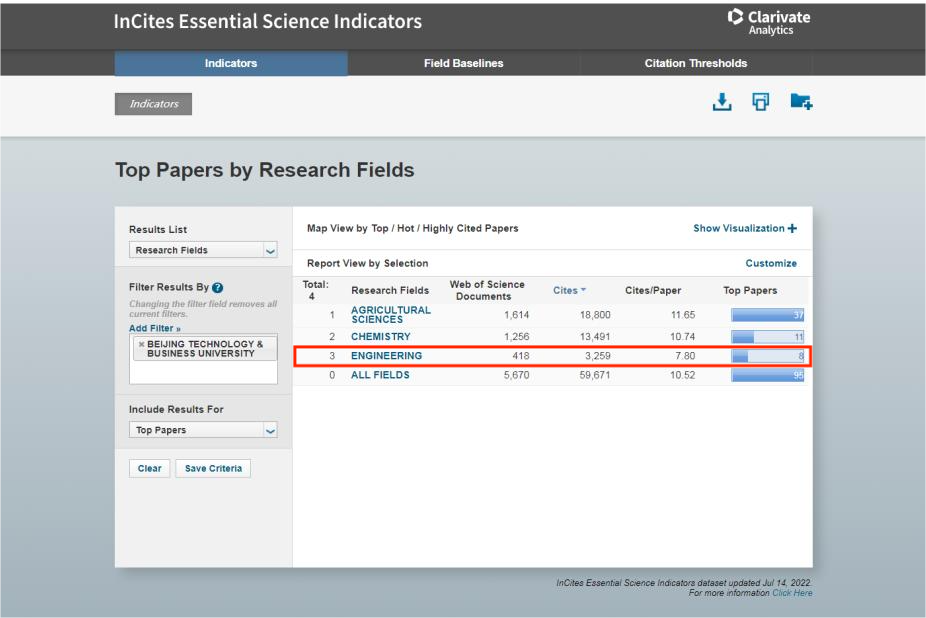
Task: Click the Clear button
Action: coord(148,469)
